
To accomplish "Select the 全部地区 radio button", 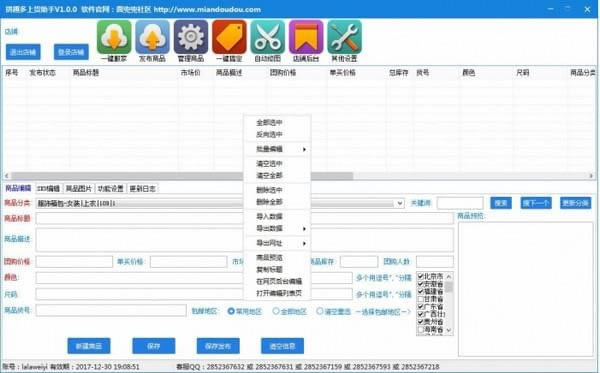I will pos(276,311).
